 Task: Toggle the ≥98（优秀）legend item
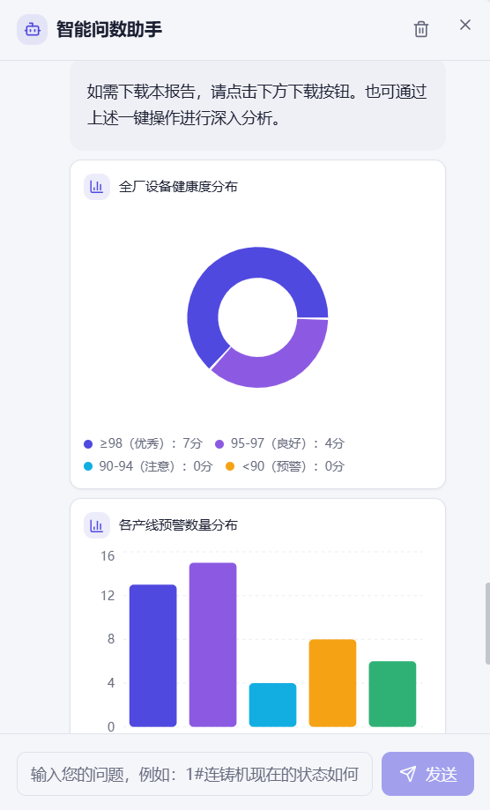pyautogui.click(x=143, y=444)
